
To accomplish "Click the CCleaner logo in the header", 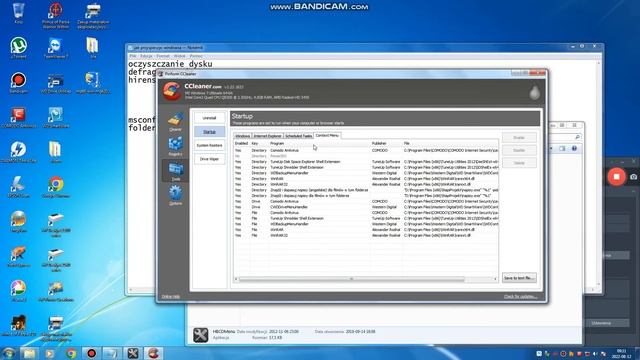I will tap(171, 91).
